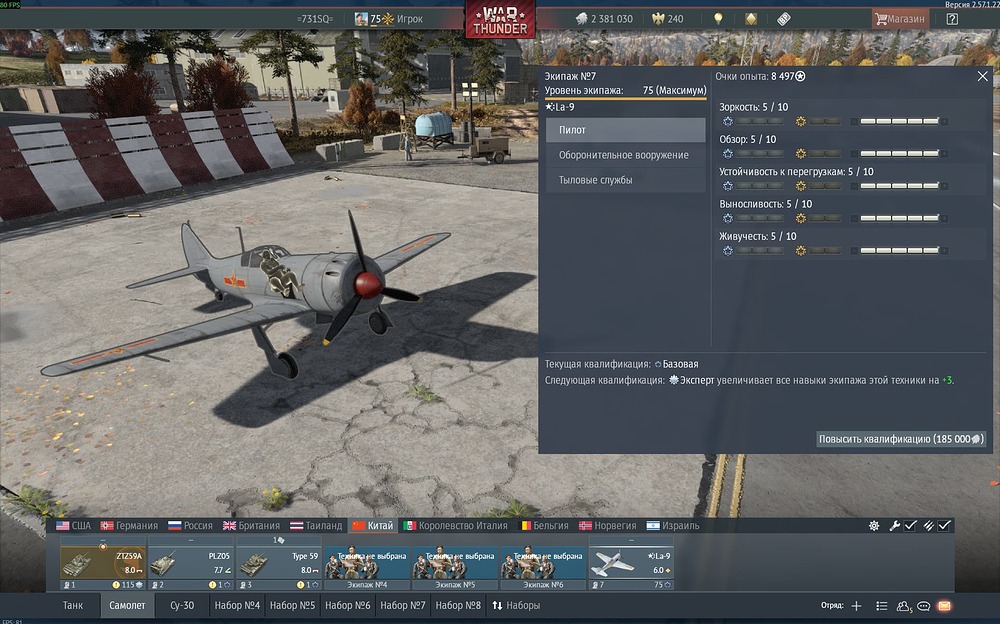Click the plus icon next to Отряд
Screen dimensions: 1000x624
point(857,605)
